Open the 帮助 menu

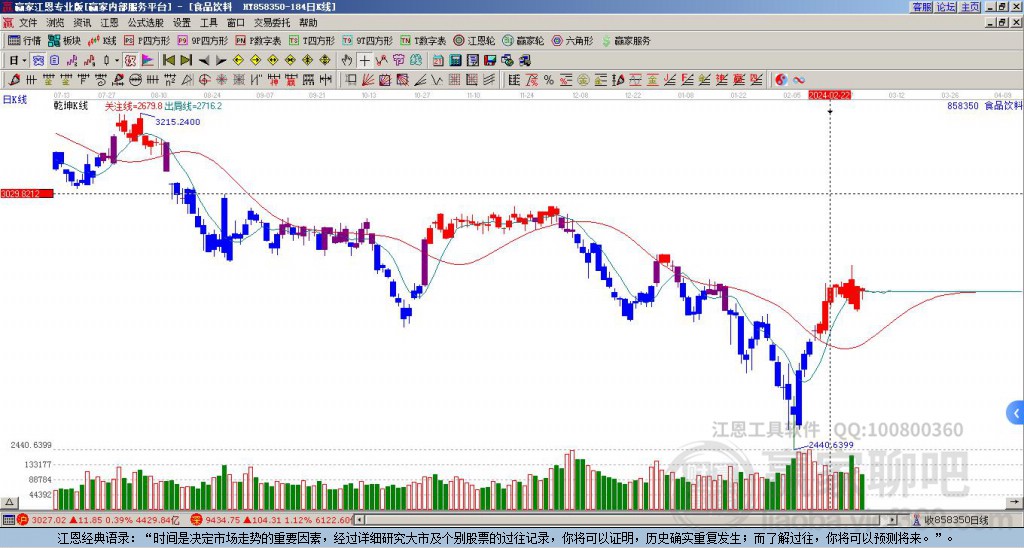(308, 23)
